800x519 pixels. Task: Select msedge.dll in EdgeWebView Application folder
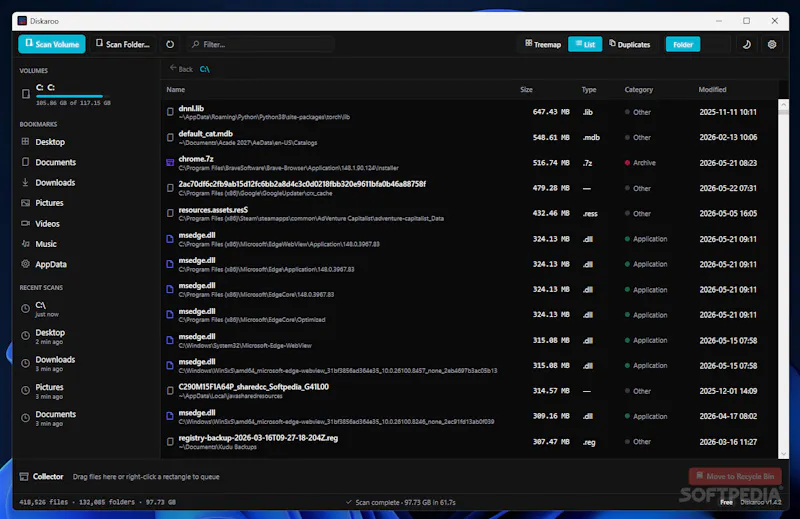tap(469, 239)
